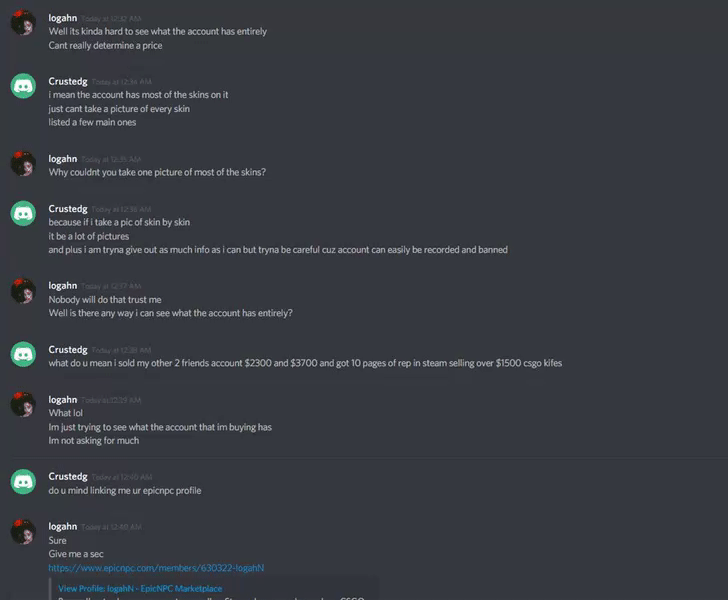Open logahn's avatar beside "Nobody will do that"
728x600 pixels.
(x=23, y=291)
